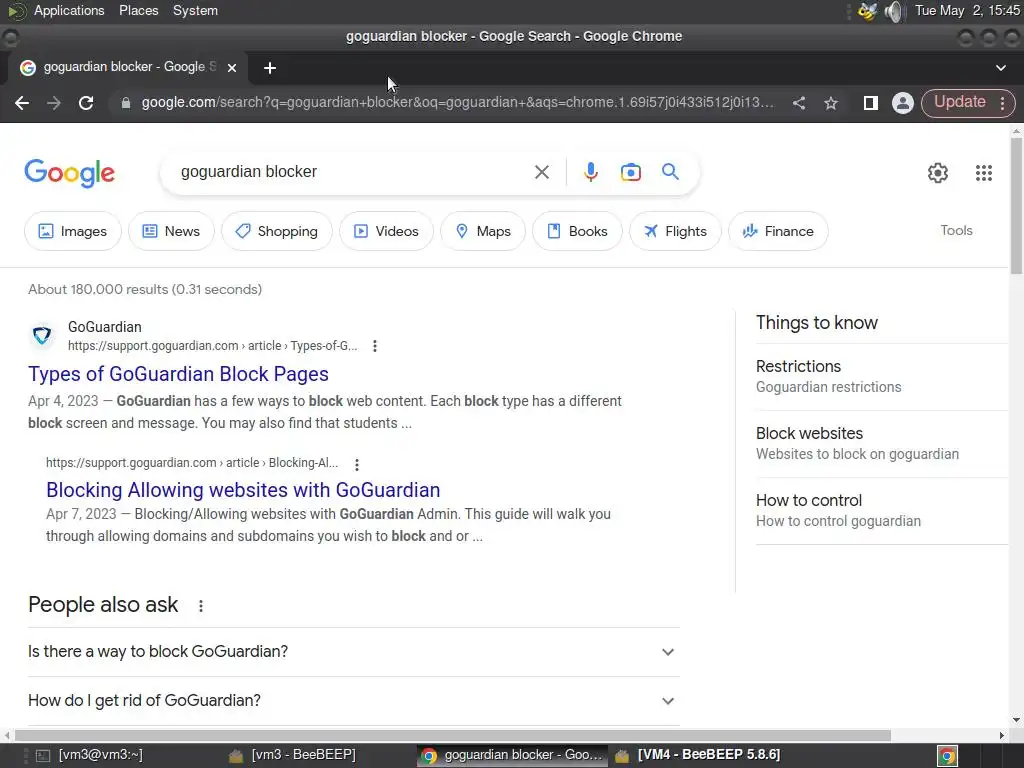Click the Google logo

70,173
